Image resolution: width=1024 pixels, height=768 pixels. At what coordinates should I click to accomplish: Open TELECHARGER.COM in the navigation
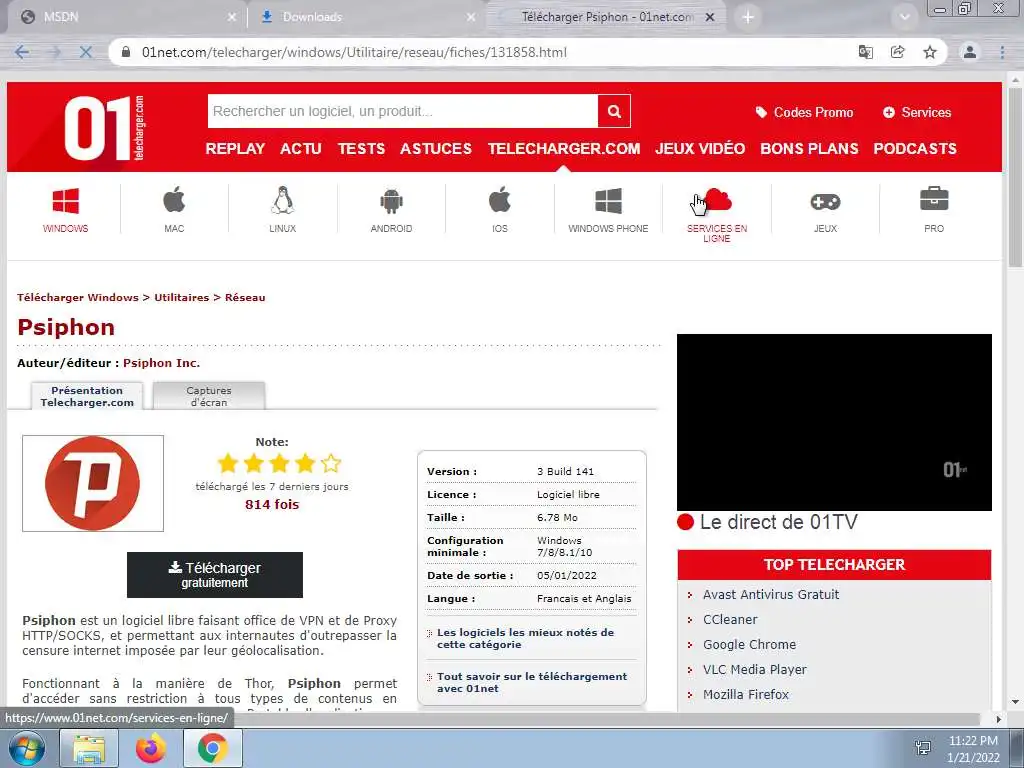[x=564, y=149]
